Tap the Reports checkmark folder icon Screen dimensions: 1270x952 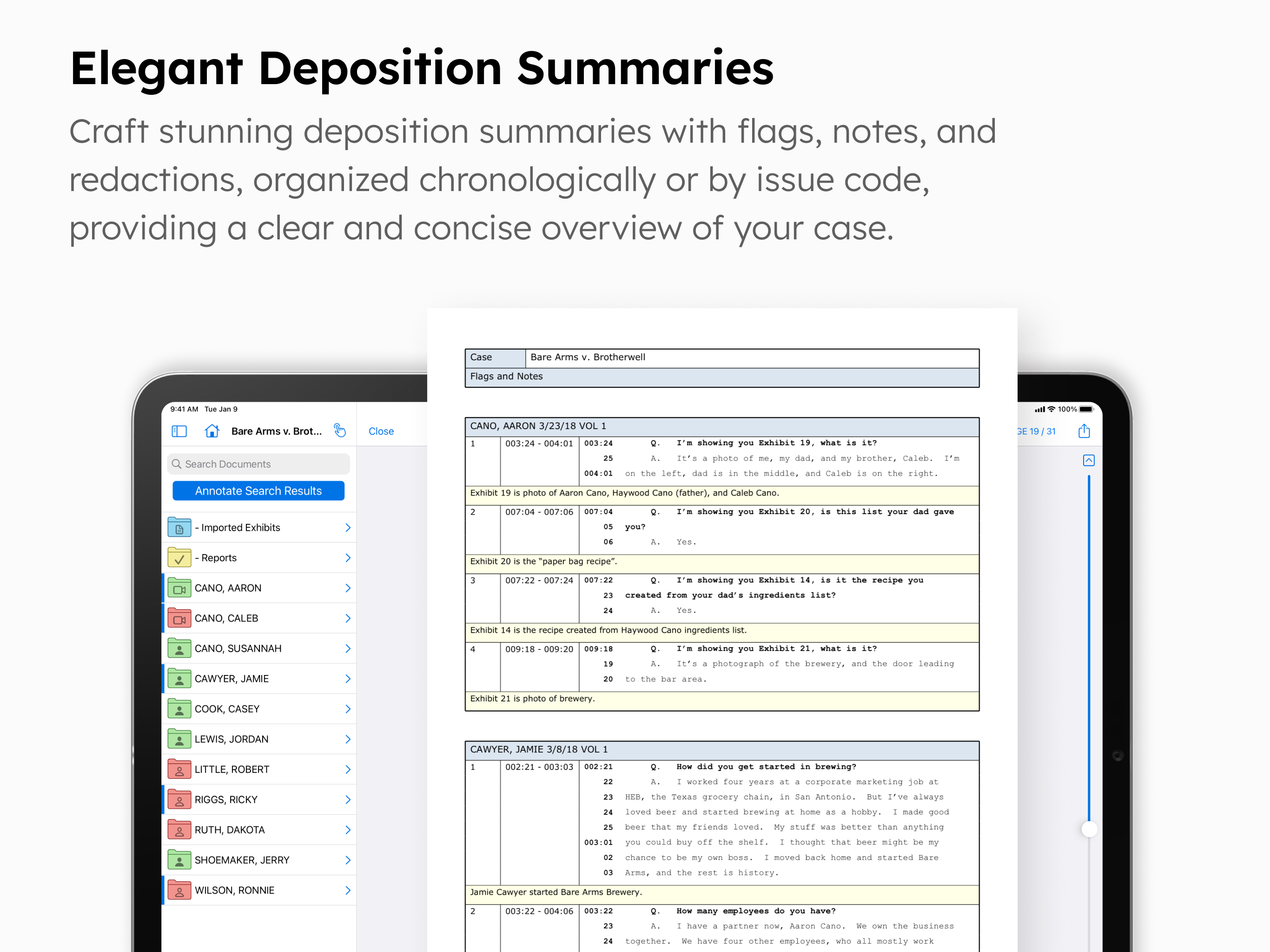coord(180,557)
